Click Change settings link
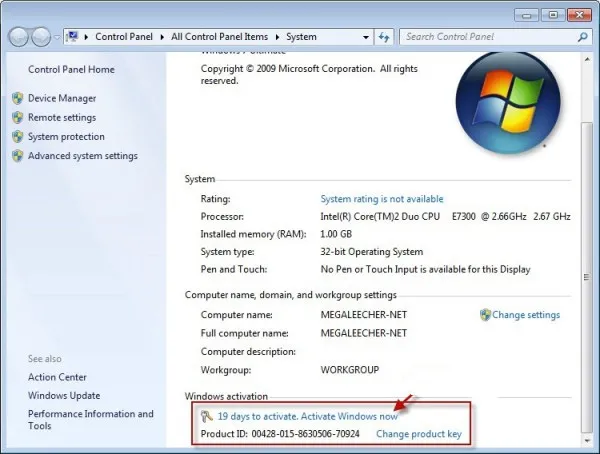 [526, 315]
